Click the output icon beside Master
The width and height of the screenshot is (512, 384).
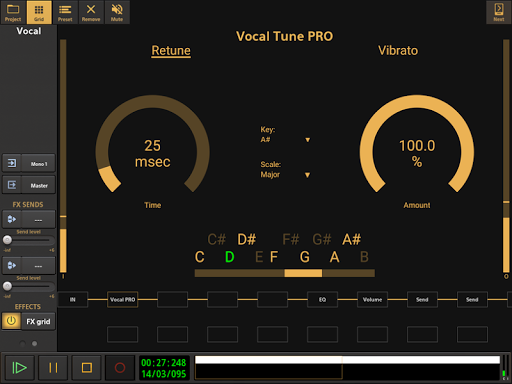[x=12, y=185]
